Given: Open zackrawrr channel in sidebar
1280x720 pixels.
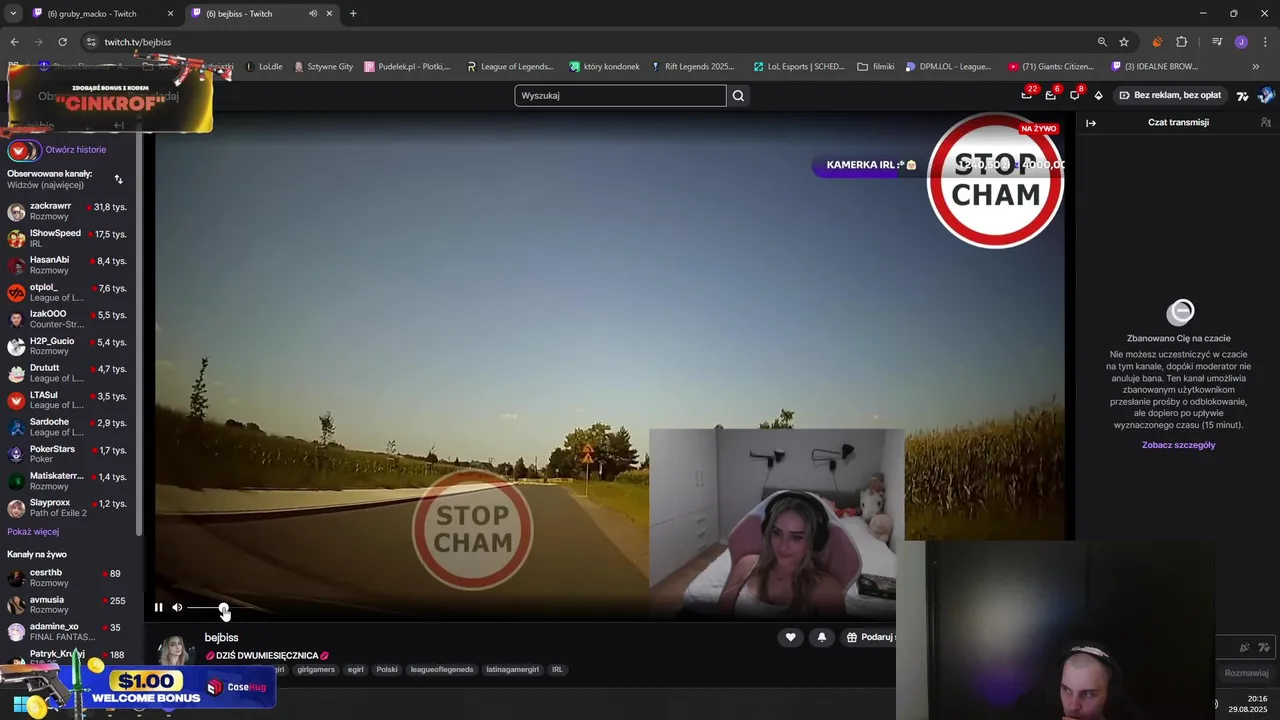Looking at the screenshot, I should (68, 211).
